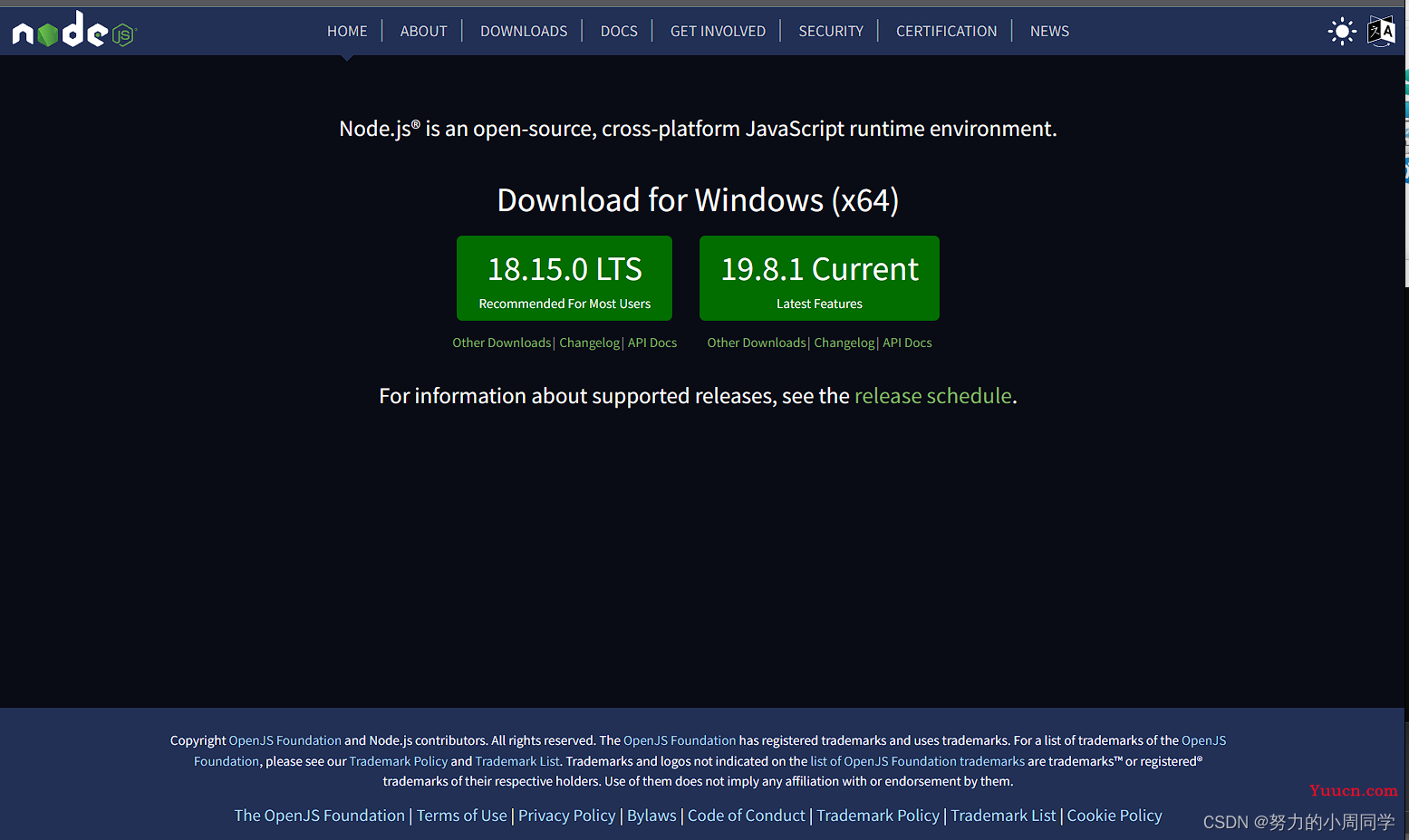Click the Node.js logo
The height and width of the screenshot is (840, 1409).
tap(73, 30)
